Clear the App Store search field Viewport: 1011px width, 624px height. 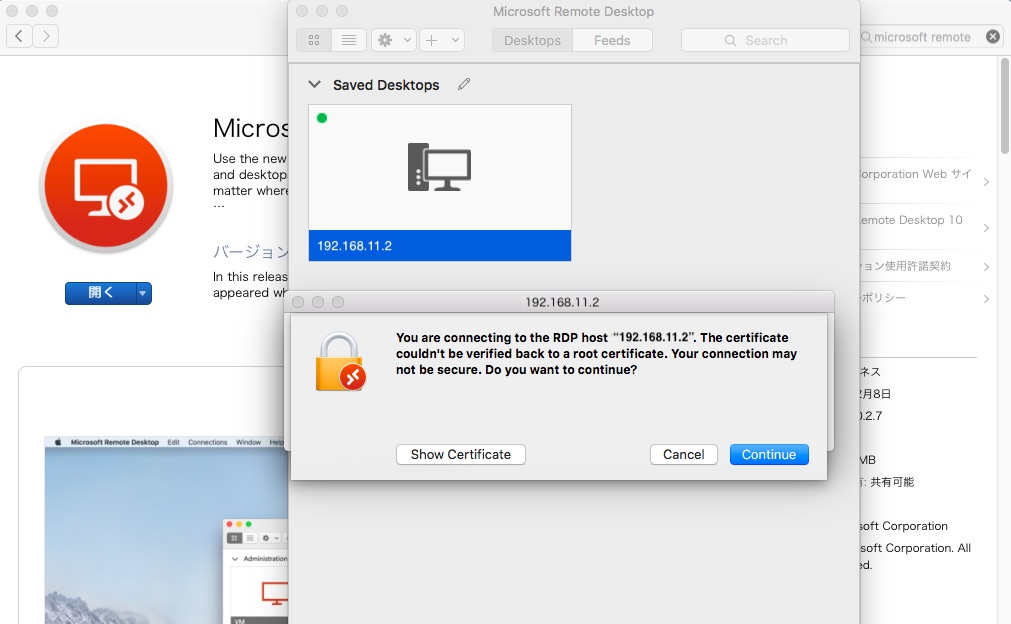pos(992,37)
